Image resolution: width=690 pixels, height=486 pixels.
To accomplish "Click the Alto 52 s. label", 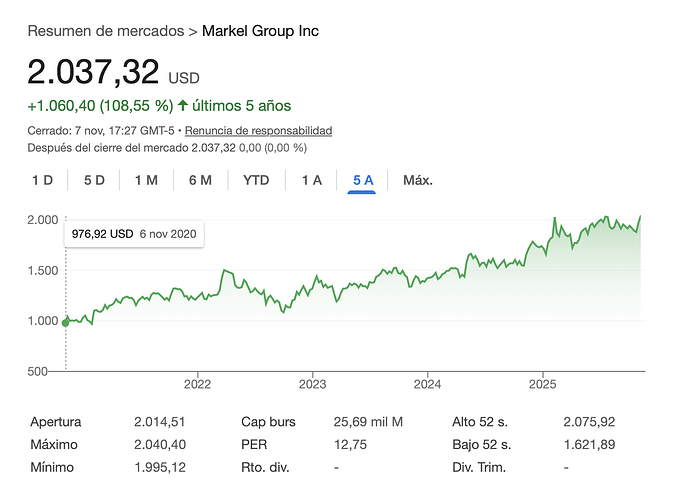I will coord(480,422).
